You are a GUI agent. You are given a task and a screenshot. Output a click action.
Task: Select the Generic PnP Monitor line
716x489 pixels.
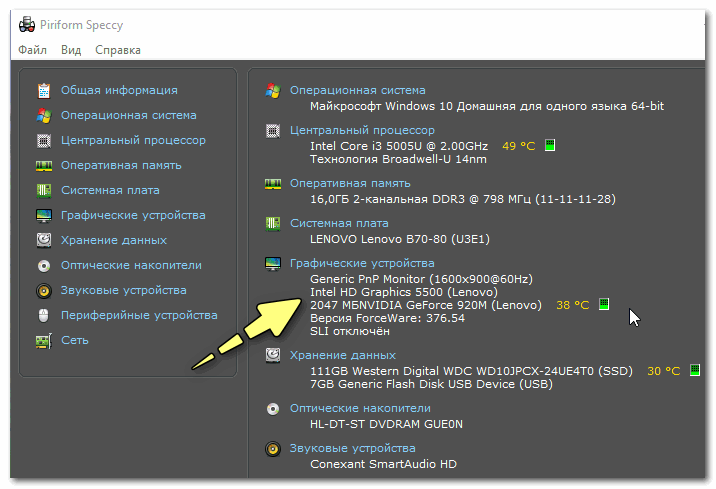(421, 279)
